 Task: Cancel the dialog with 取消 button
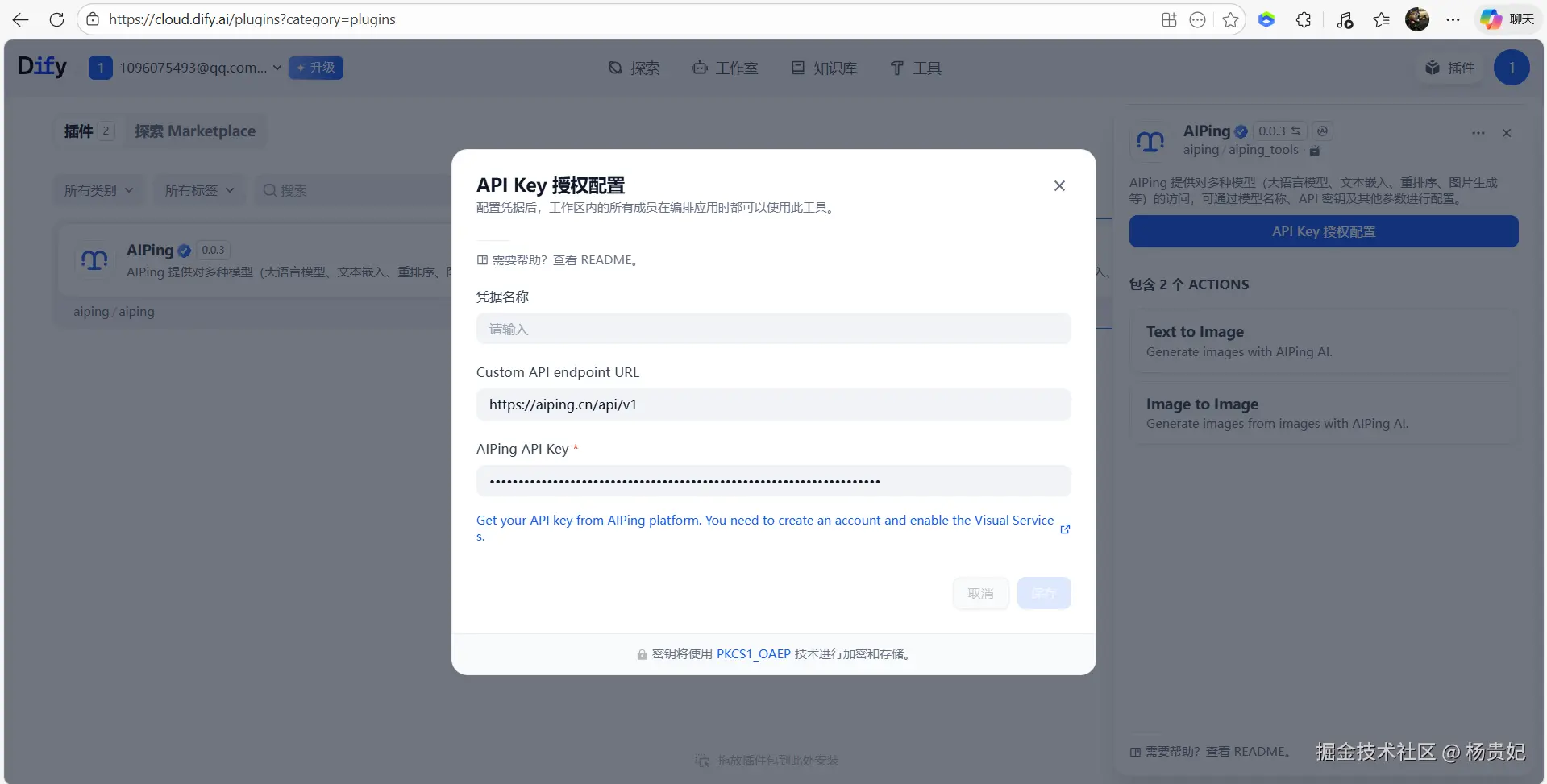pos(980,594)
